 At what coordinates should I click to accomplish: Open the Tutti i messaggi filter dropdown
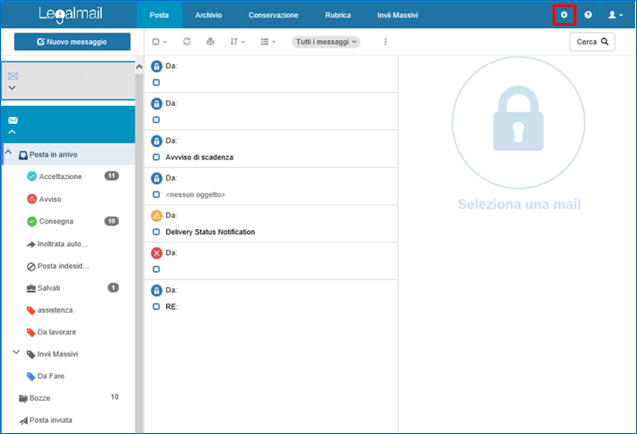coord(326,42)
